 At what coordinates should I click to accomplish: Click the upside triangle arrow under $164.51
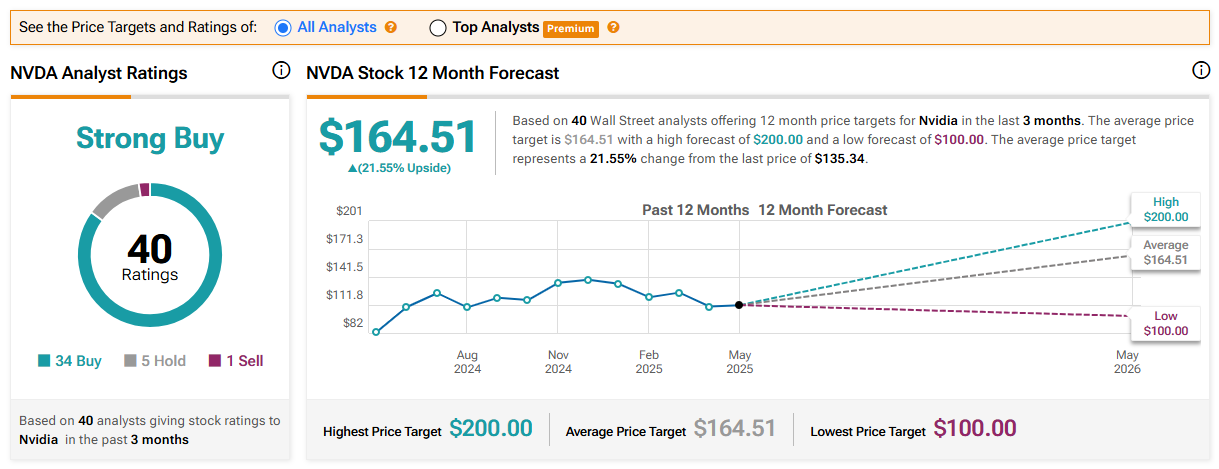(351, 168)
